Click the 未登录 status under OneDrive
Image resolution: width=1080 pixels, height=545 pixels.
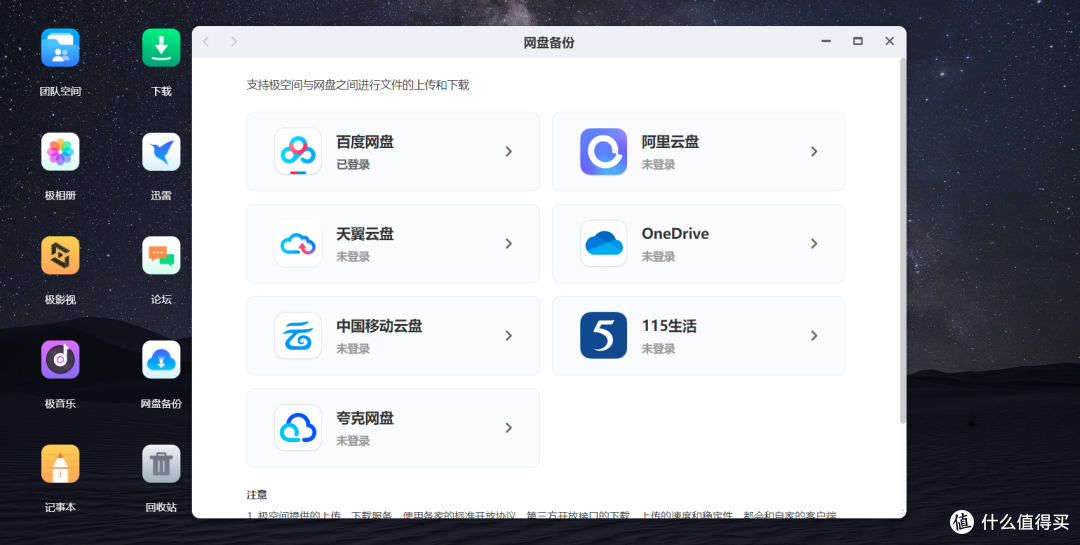click(x=658, y=256)
